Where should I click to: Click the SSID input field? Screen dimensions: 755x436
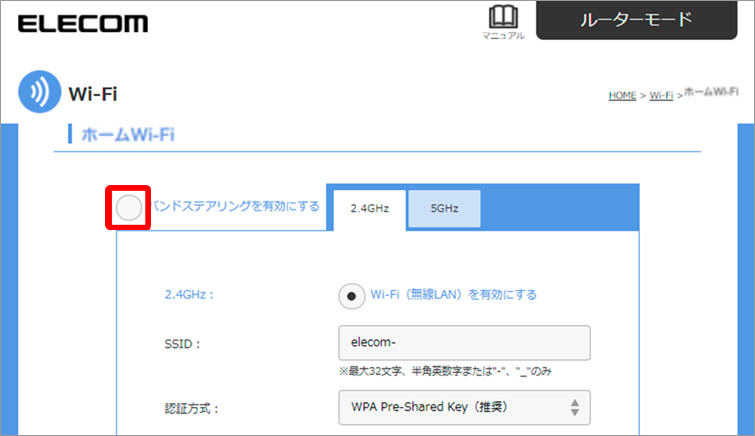click(464, 343)
